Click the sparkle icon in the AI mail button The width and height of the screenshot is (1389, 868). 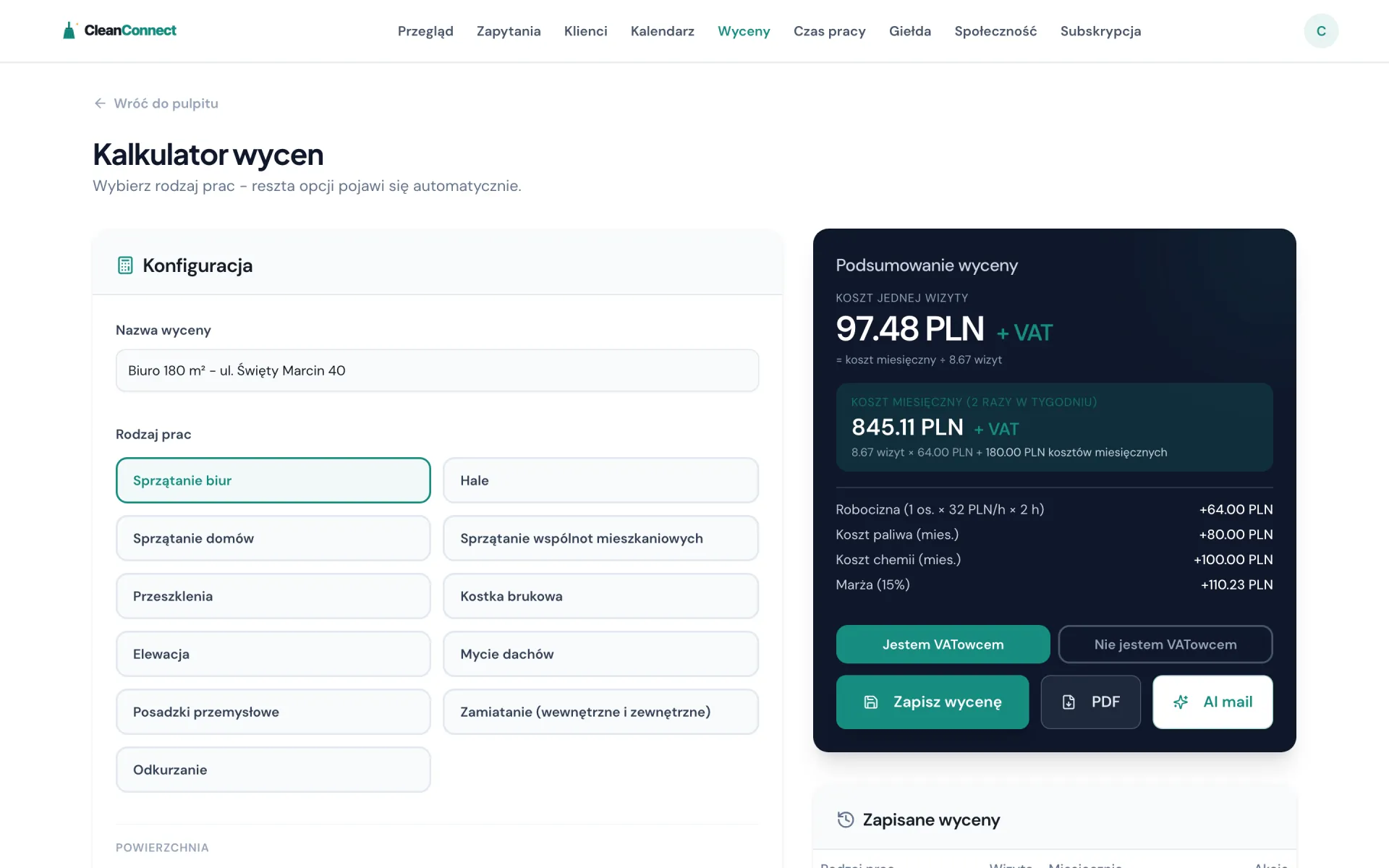click(1181, 702)
